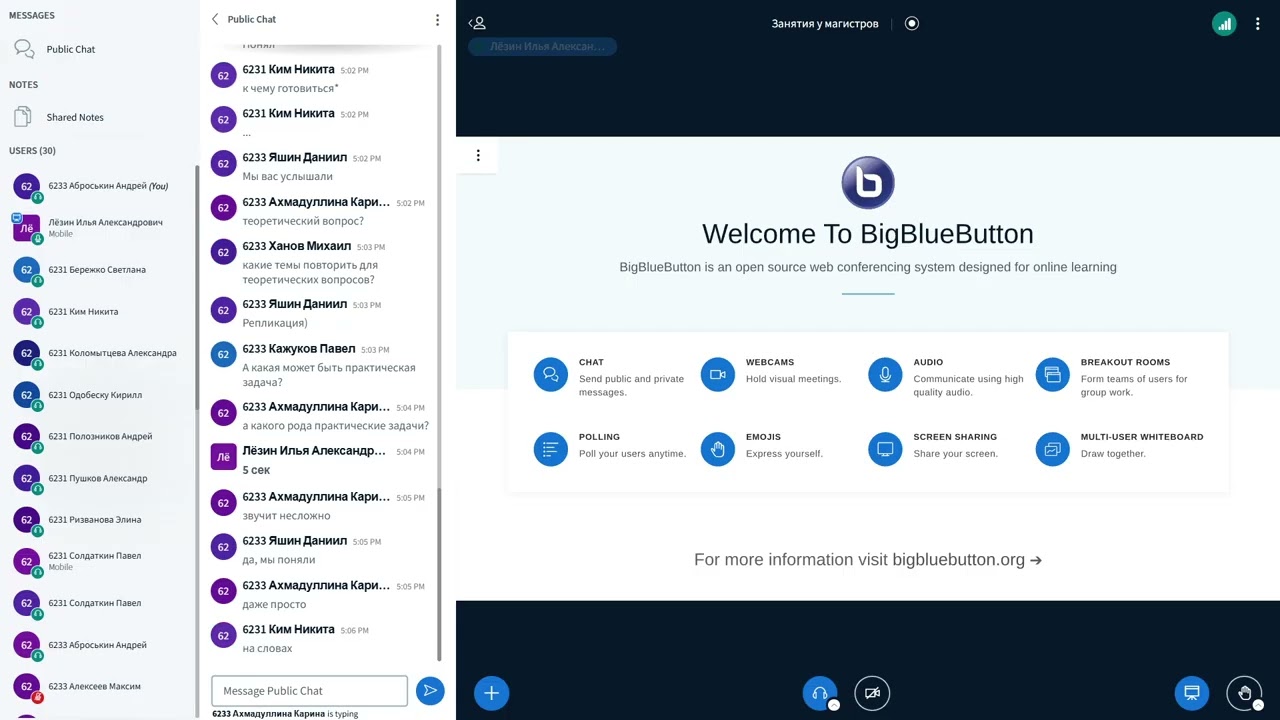
Task: Click the blue plus actions button
Action: point(491,693)
